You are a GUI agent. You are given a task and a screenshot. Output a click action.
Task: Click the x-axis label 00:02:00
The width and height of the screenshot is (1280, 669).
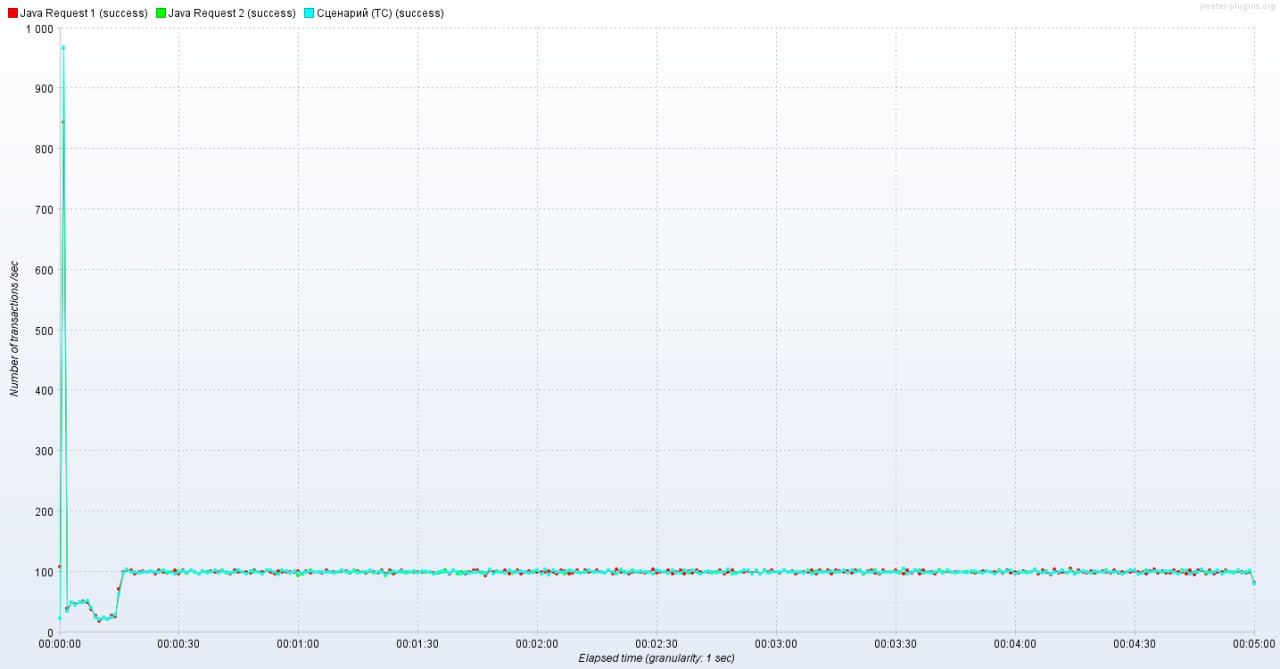537,644
